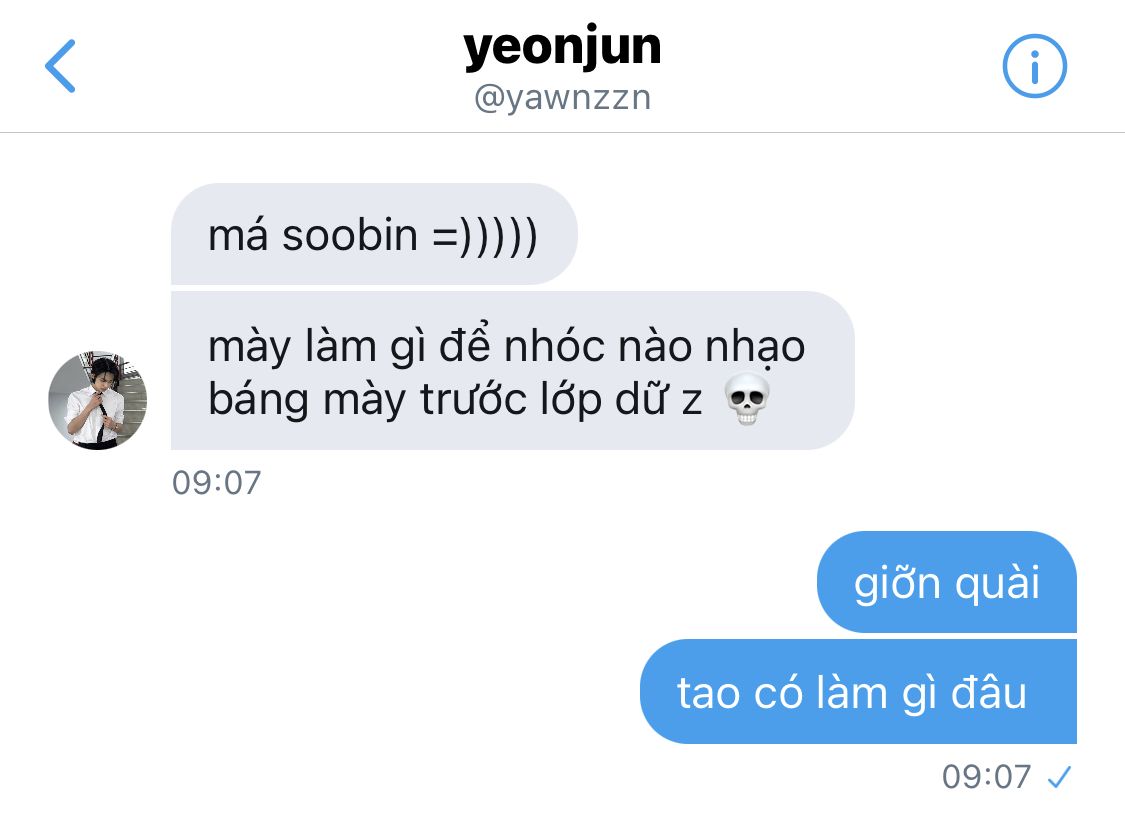Tap the line "báng mày trước lớp dữ z"
This screenshot has height=825, width=1125.
pos(455,399)
